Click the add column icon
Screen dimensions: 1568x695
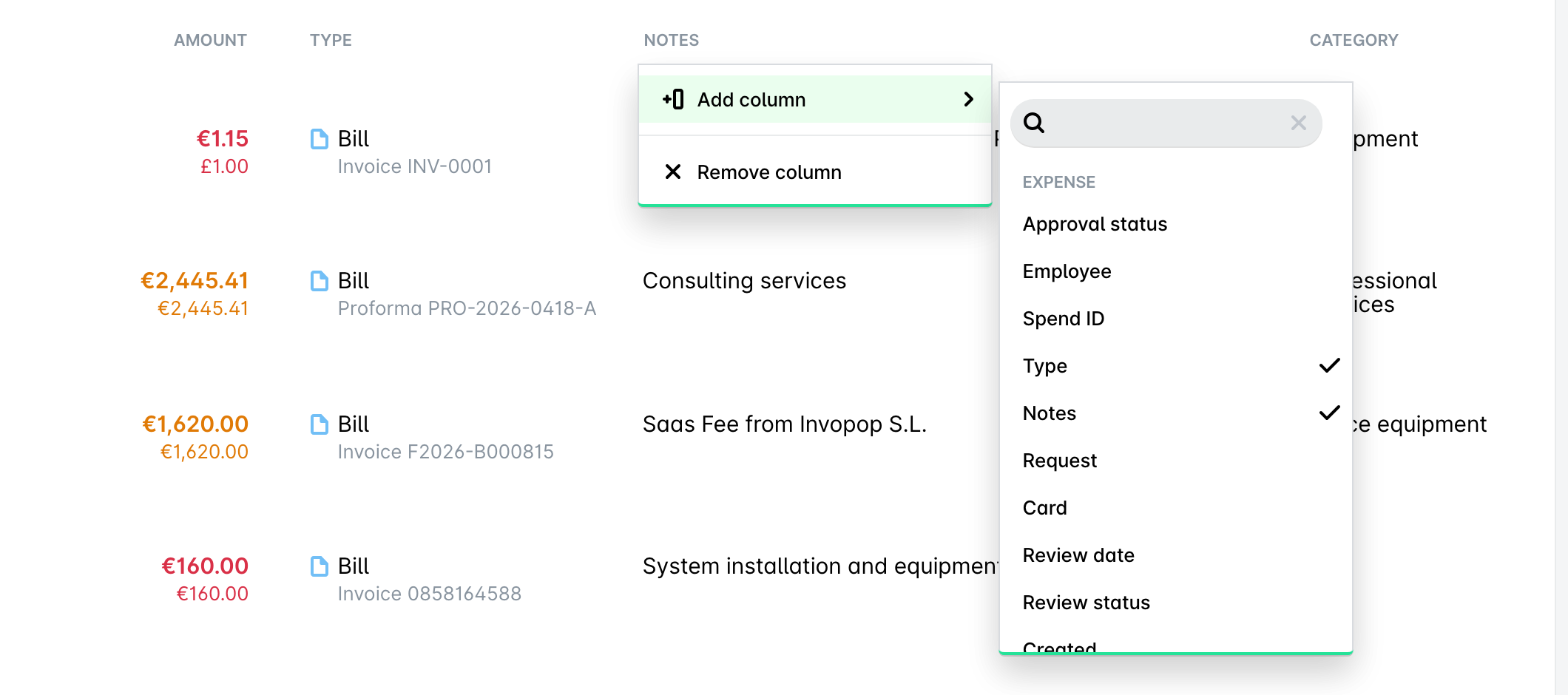[x=673, y=99]
